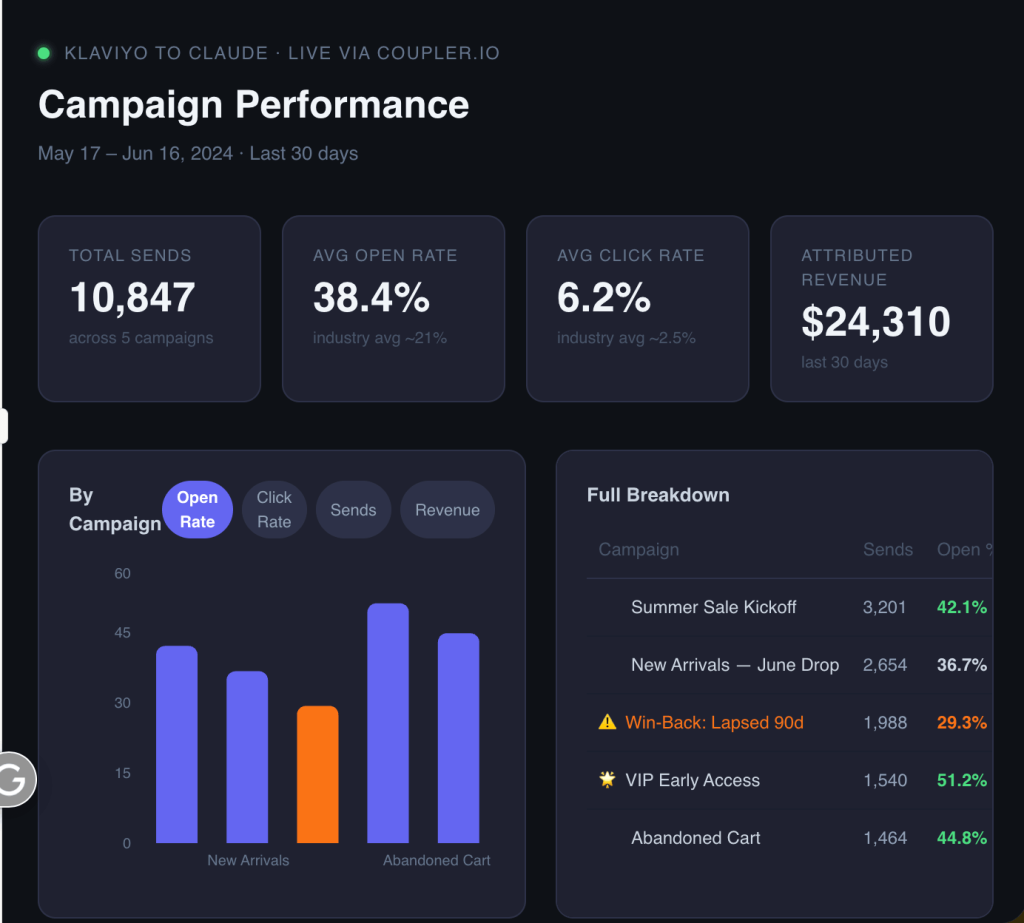Switch chart to Sends metric
This screenshot has height=923, width=1024.
353,510
